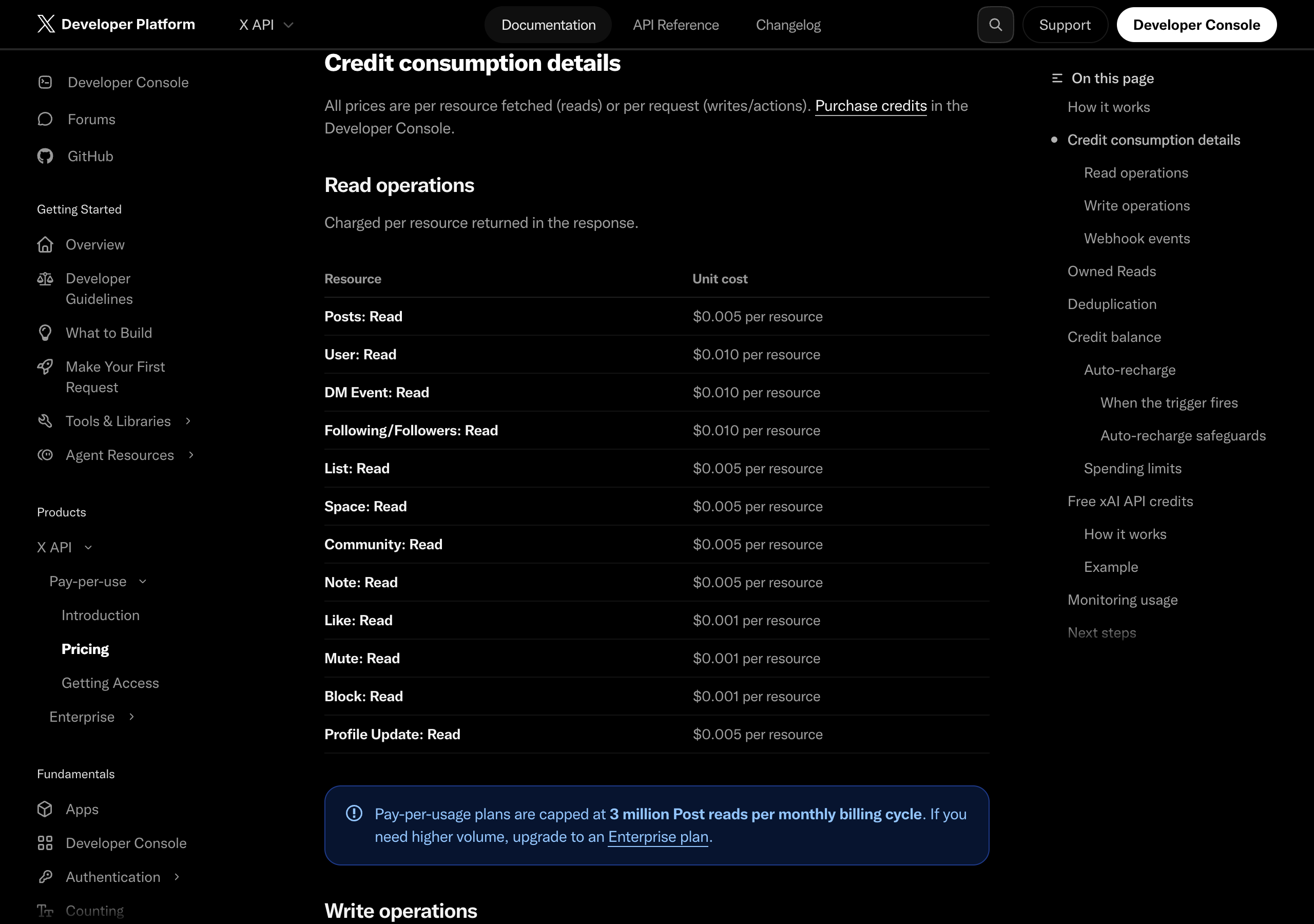Click the What to Build lightbulb icon
Screen dimensions: 1314x924
tap(45, 333)
